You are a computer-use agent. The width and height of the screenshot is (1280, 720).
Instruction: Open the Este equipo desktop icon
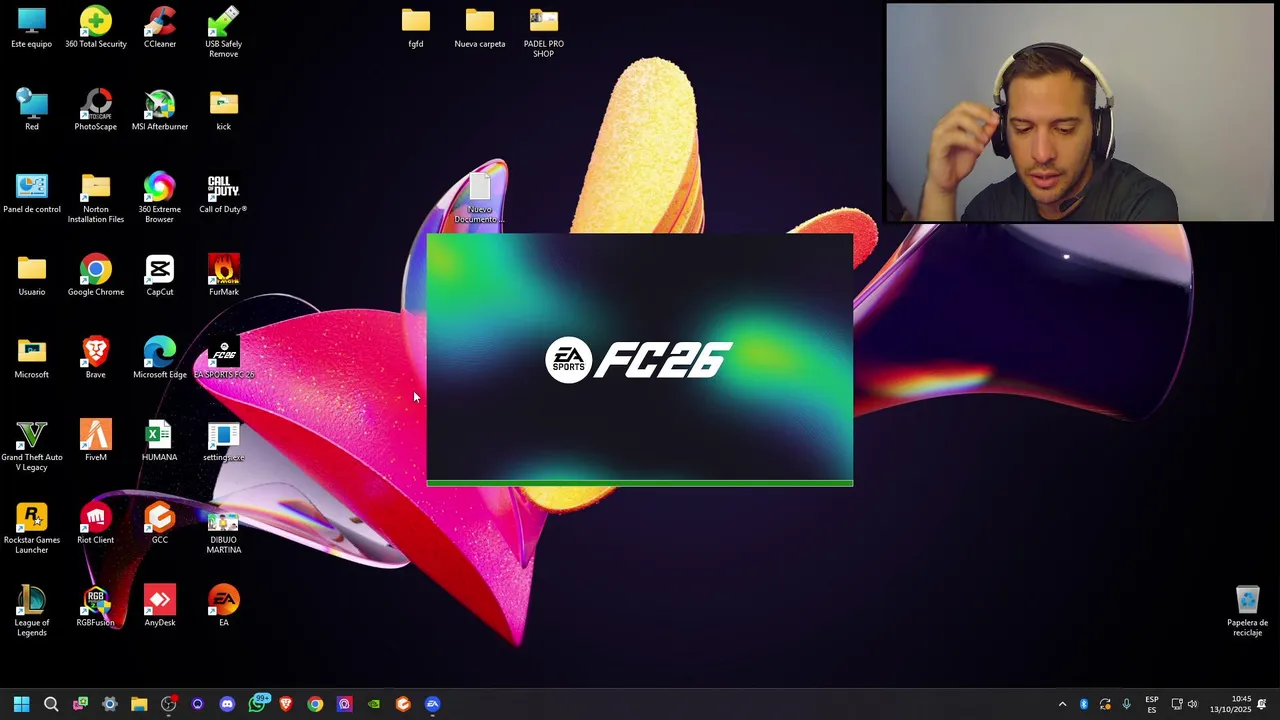pyautogui.click(x=32, y=27)
